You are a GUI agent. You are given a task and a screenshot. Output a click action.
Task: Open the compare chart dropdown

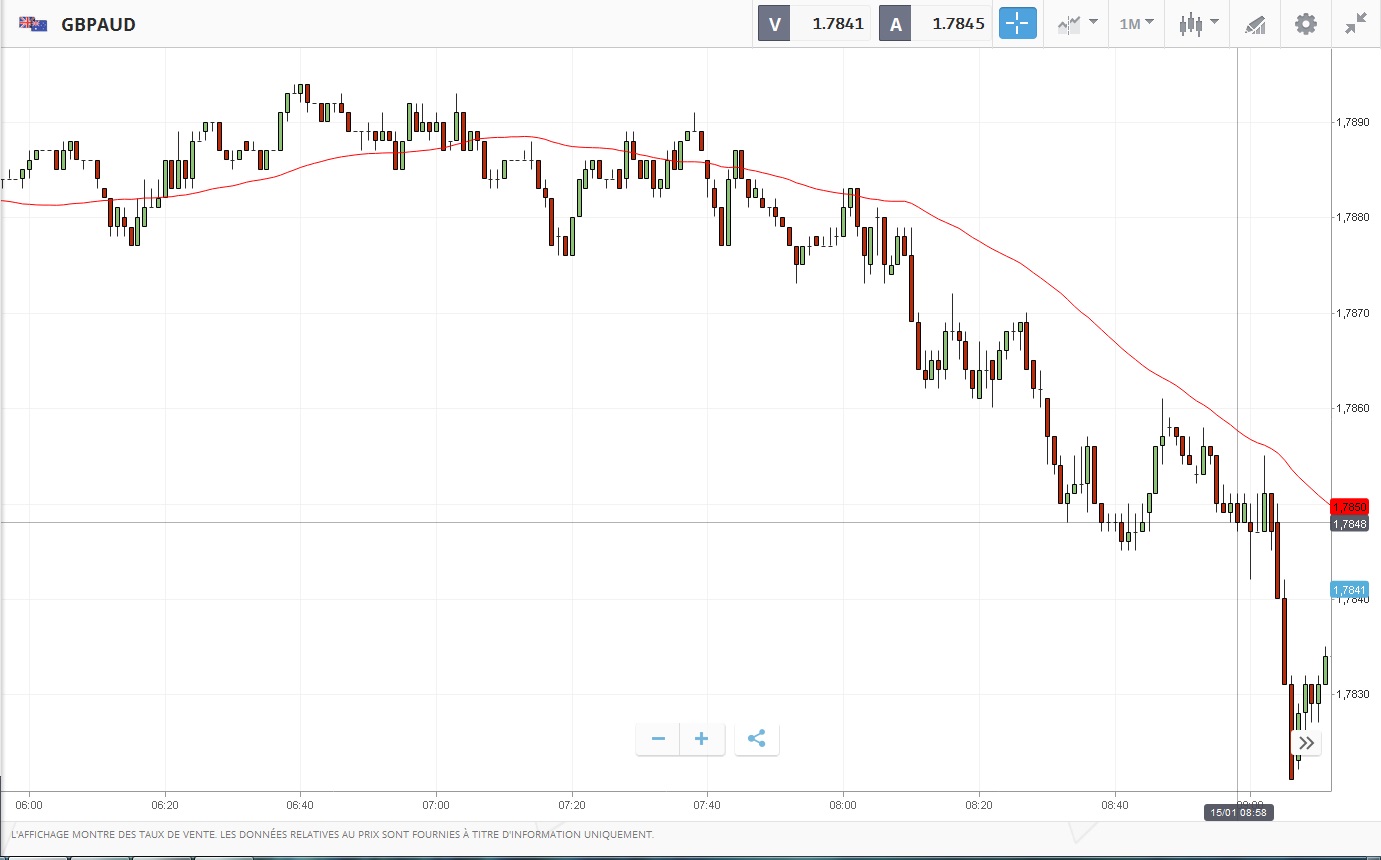point(1078,23)
